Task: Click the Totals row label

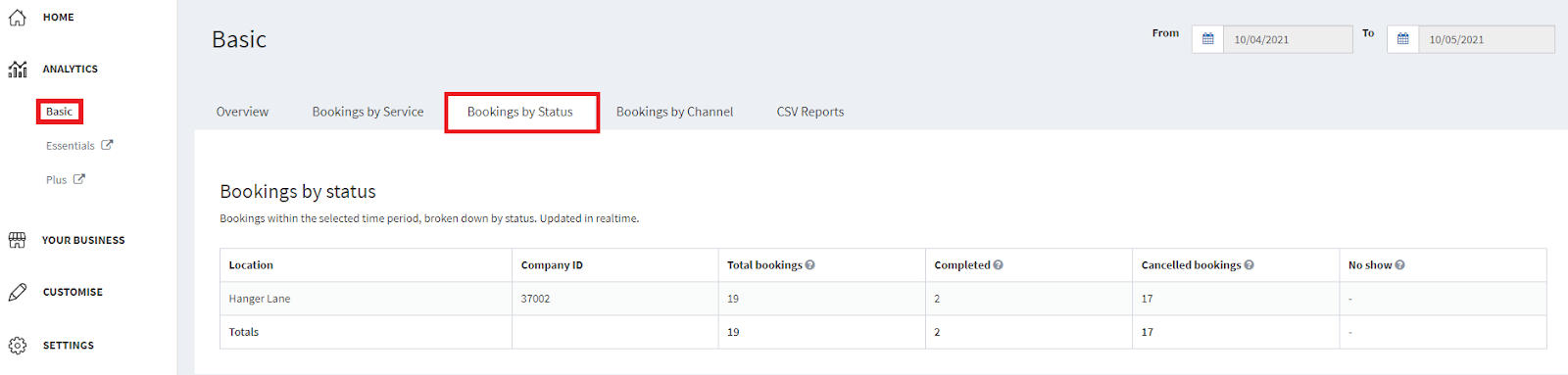Action: [244, 332]
